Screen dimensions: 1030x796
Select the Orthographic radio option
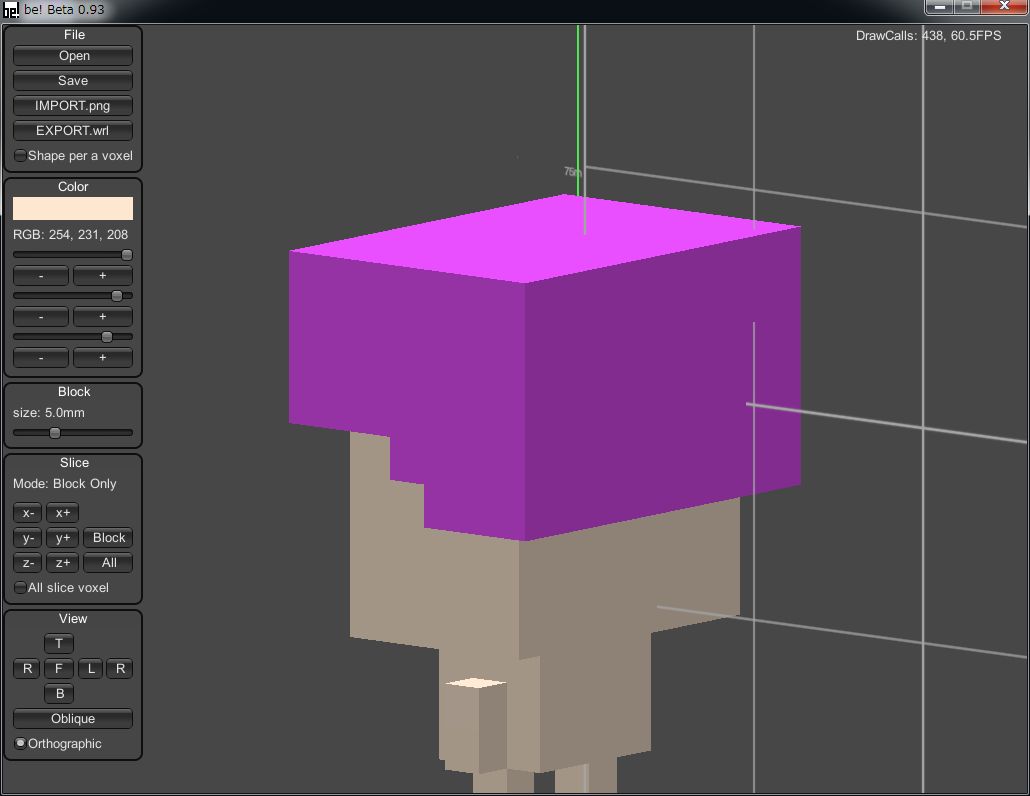point(21,744)
